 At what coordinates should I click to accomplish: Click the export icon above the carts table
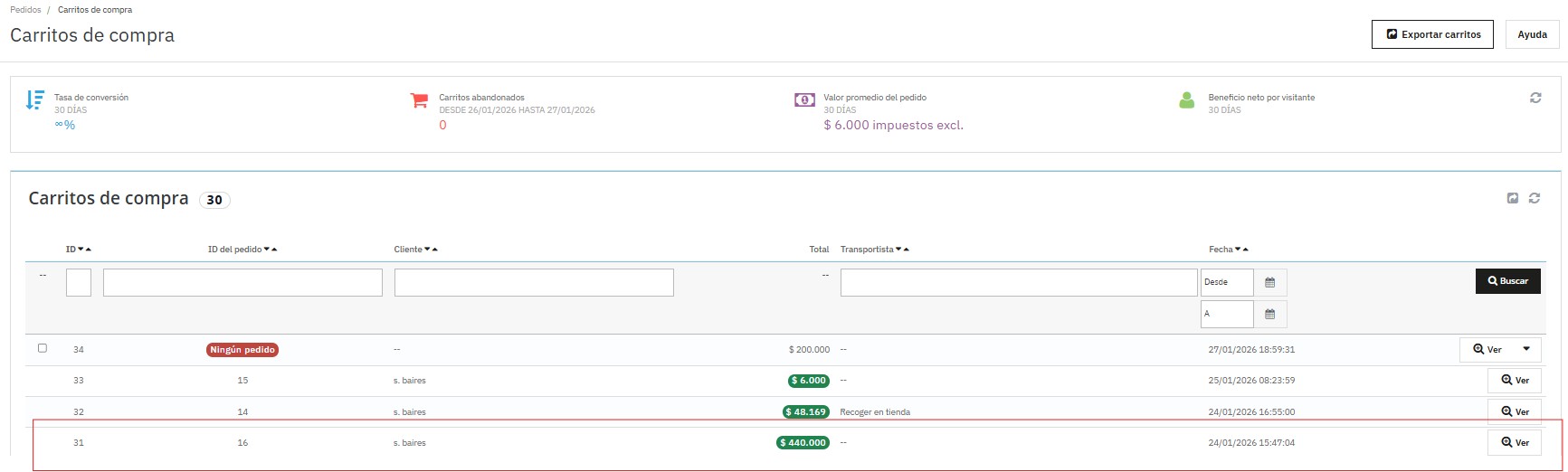1512,198
